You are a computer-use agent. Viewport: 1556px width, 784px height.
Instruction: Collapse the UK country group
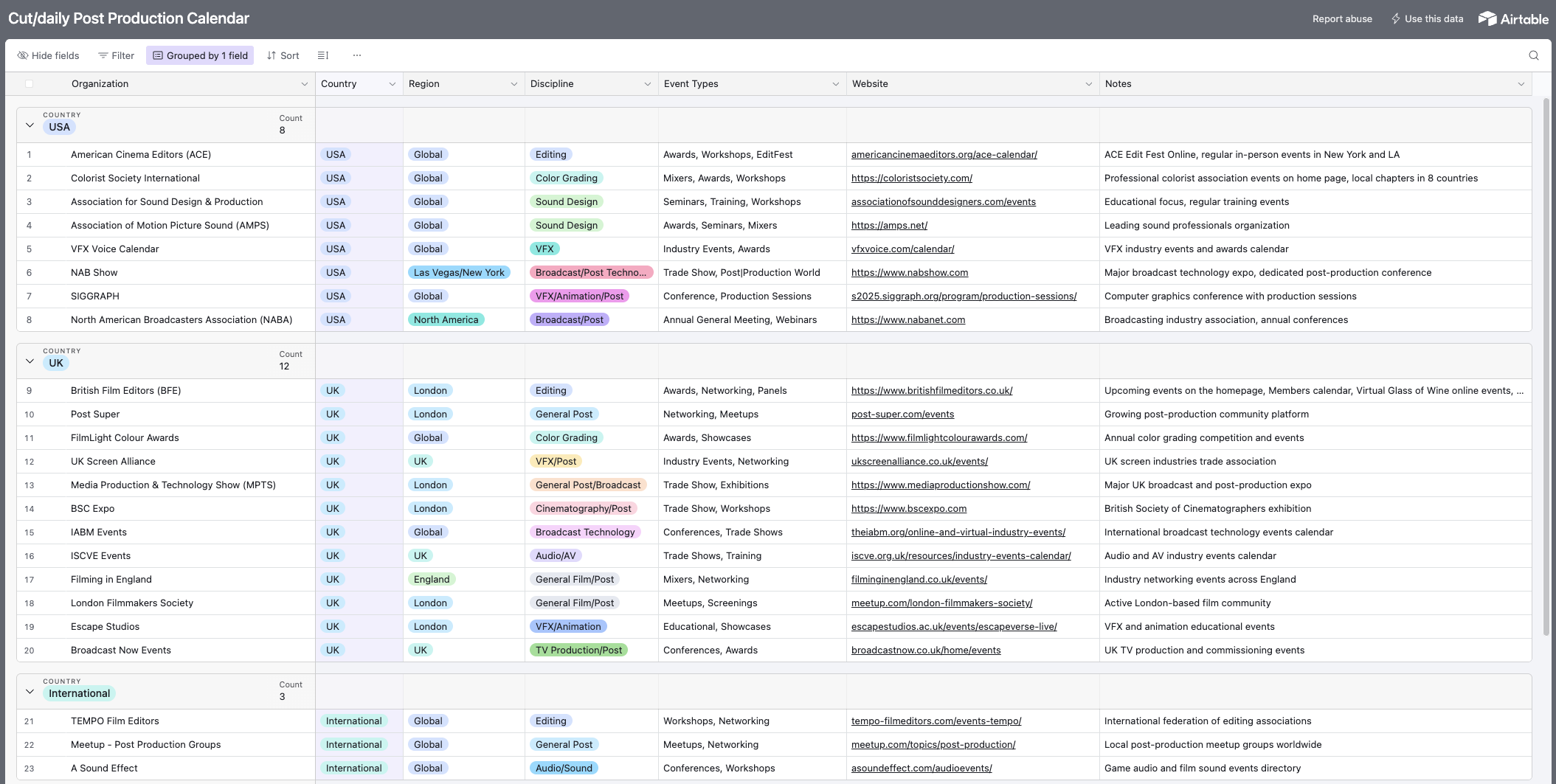30,361
